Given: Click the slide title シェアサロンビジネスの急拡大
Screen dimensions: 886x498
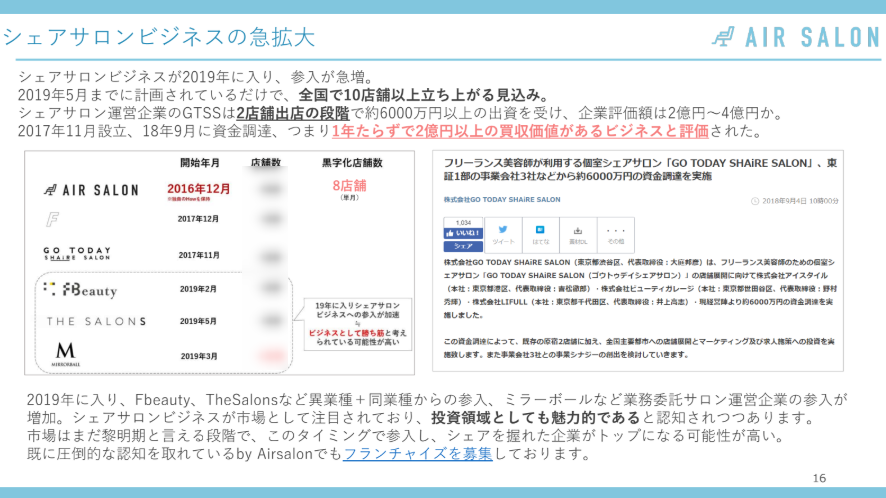Looking at the screenshot, I should pyautogui.click(x=159, y=37).
